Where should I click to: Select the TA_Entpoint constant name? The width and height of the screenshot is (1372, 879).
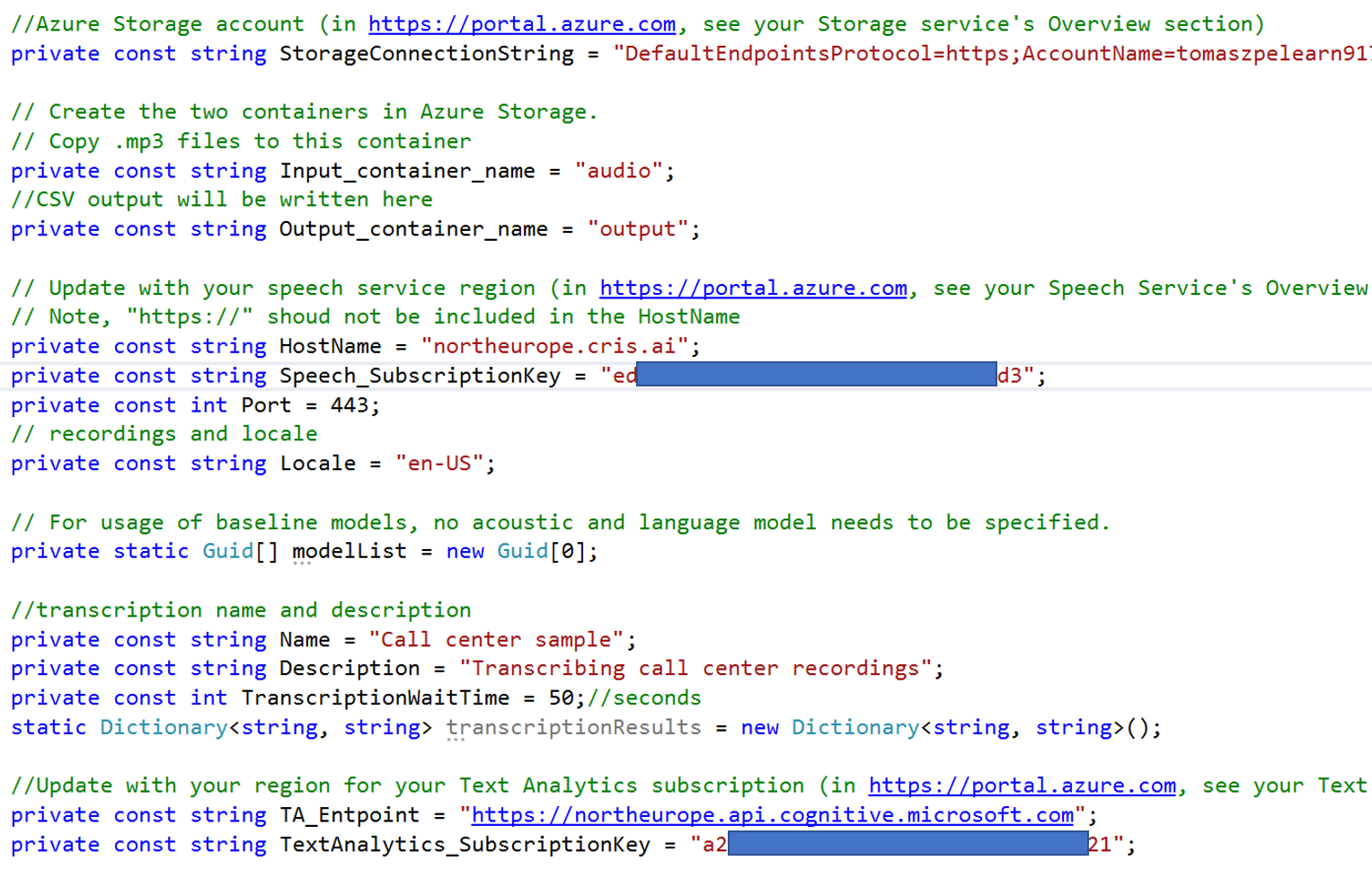[350, 815]
